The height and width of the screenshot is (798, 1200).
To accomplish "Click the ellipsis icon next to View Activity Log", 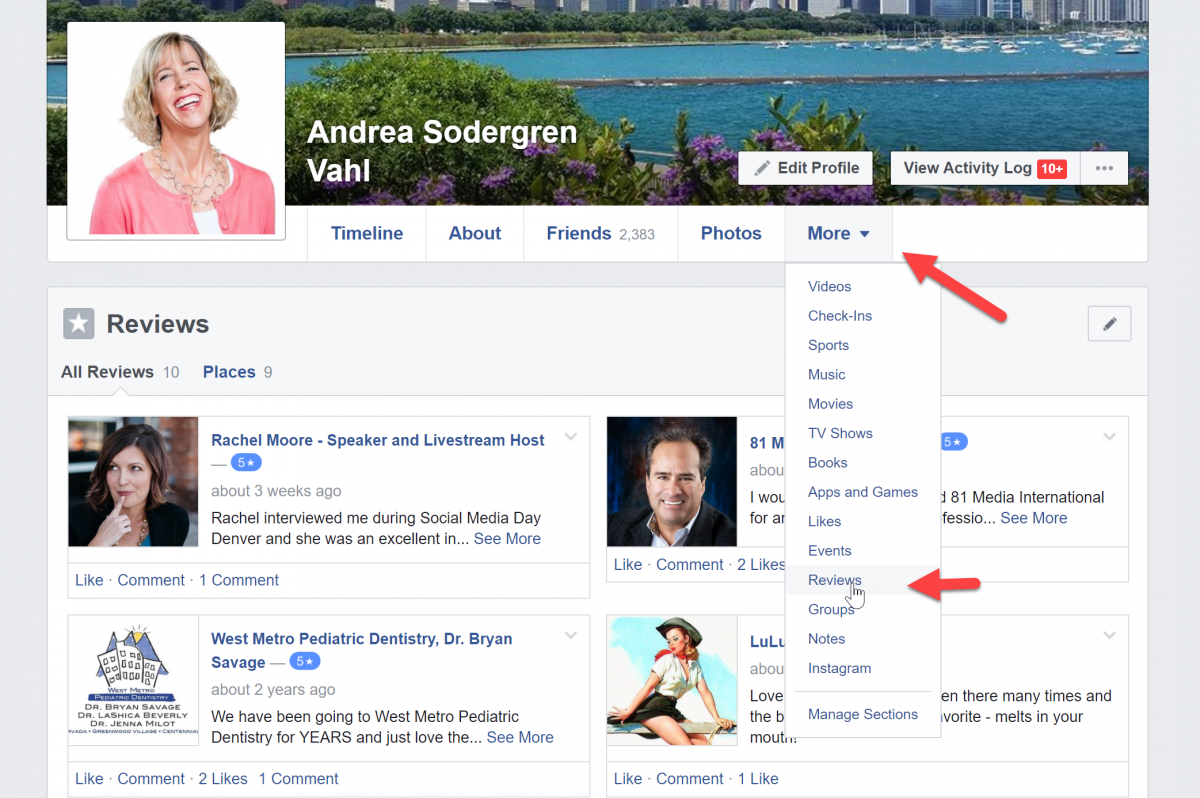I will coord(1103,167).
